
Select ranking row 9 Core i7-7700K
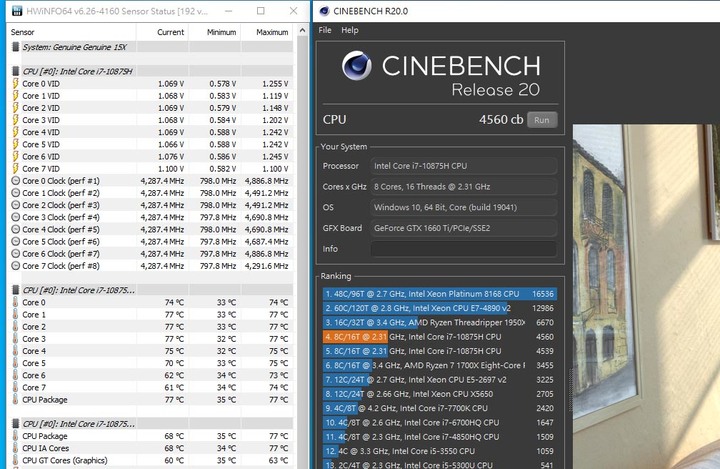[x=439, y=408]
